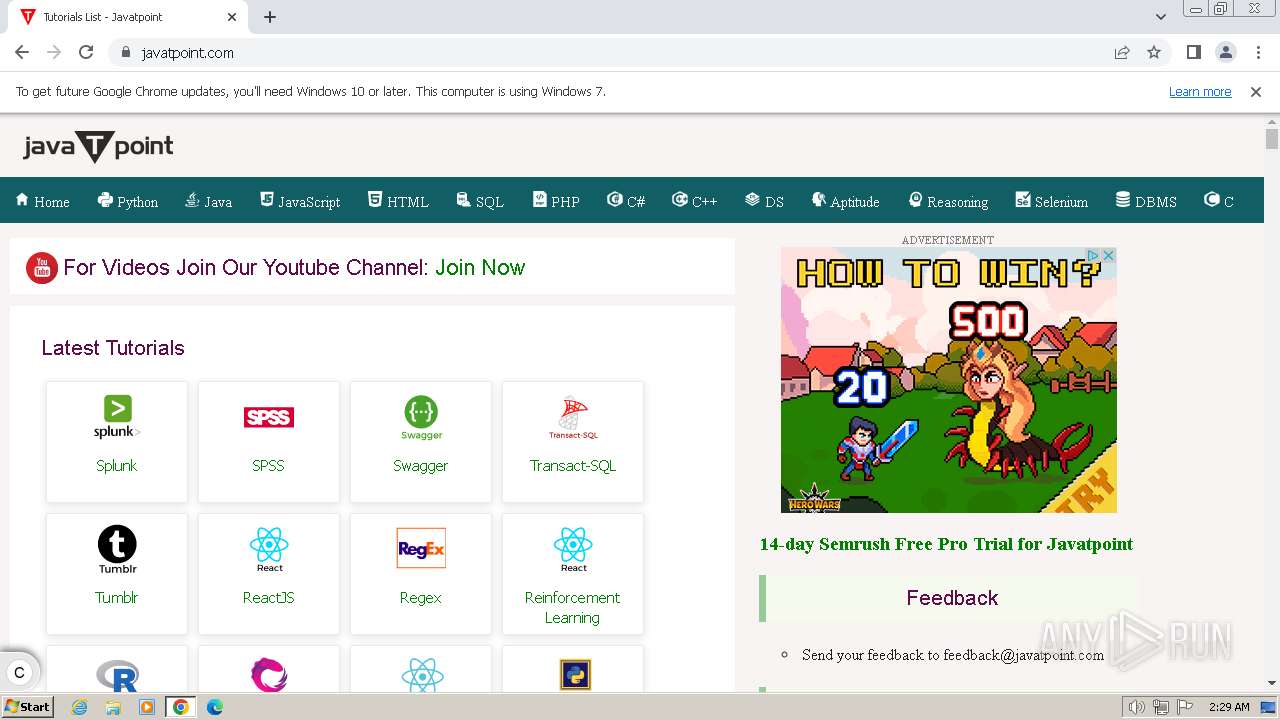The height and width of the screenshot is (720, 1280).
Task: Close the Tutorials List tab
Action: coord(232,17)
